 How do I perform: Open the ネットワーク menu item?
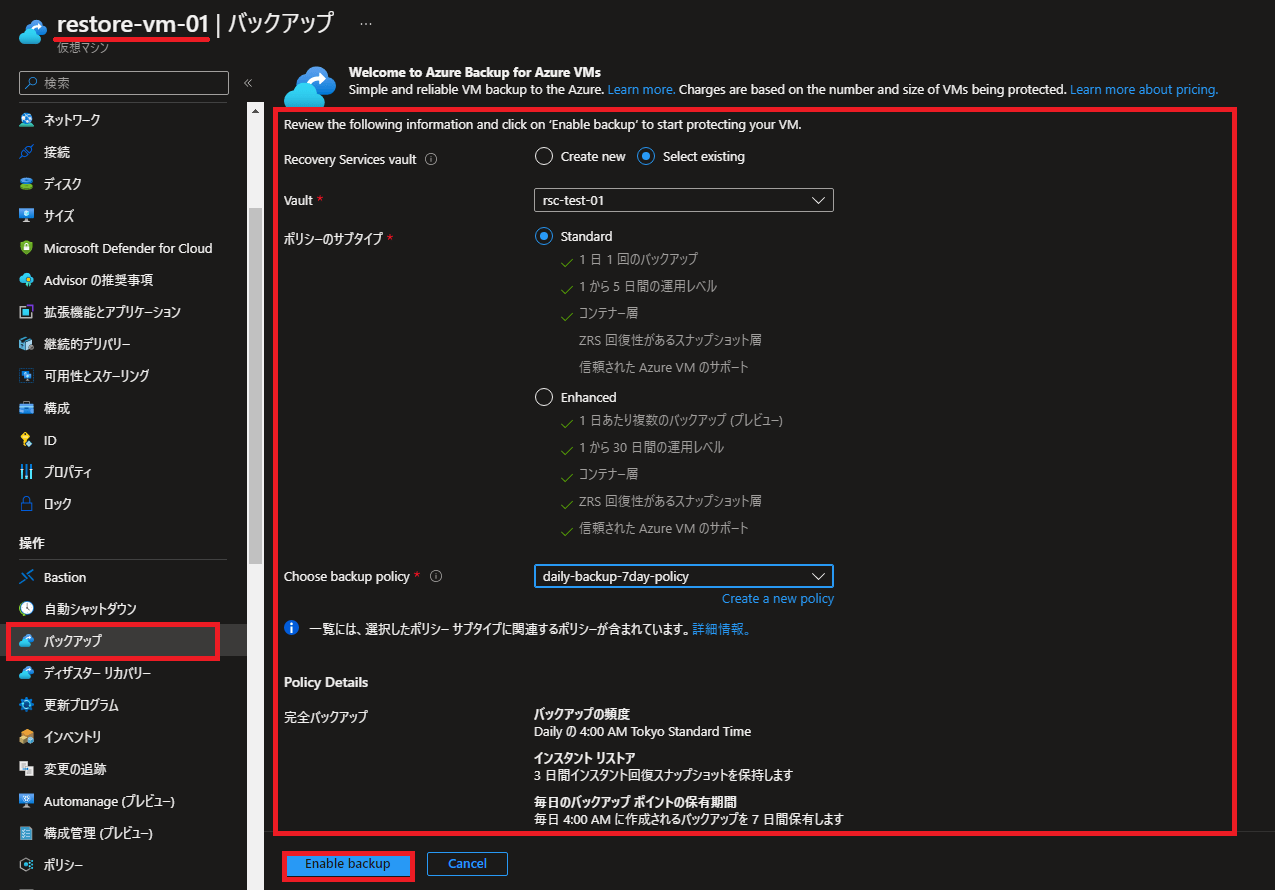click(x=123, y=120)
